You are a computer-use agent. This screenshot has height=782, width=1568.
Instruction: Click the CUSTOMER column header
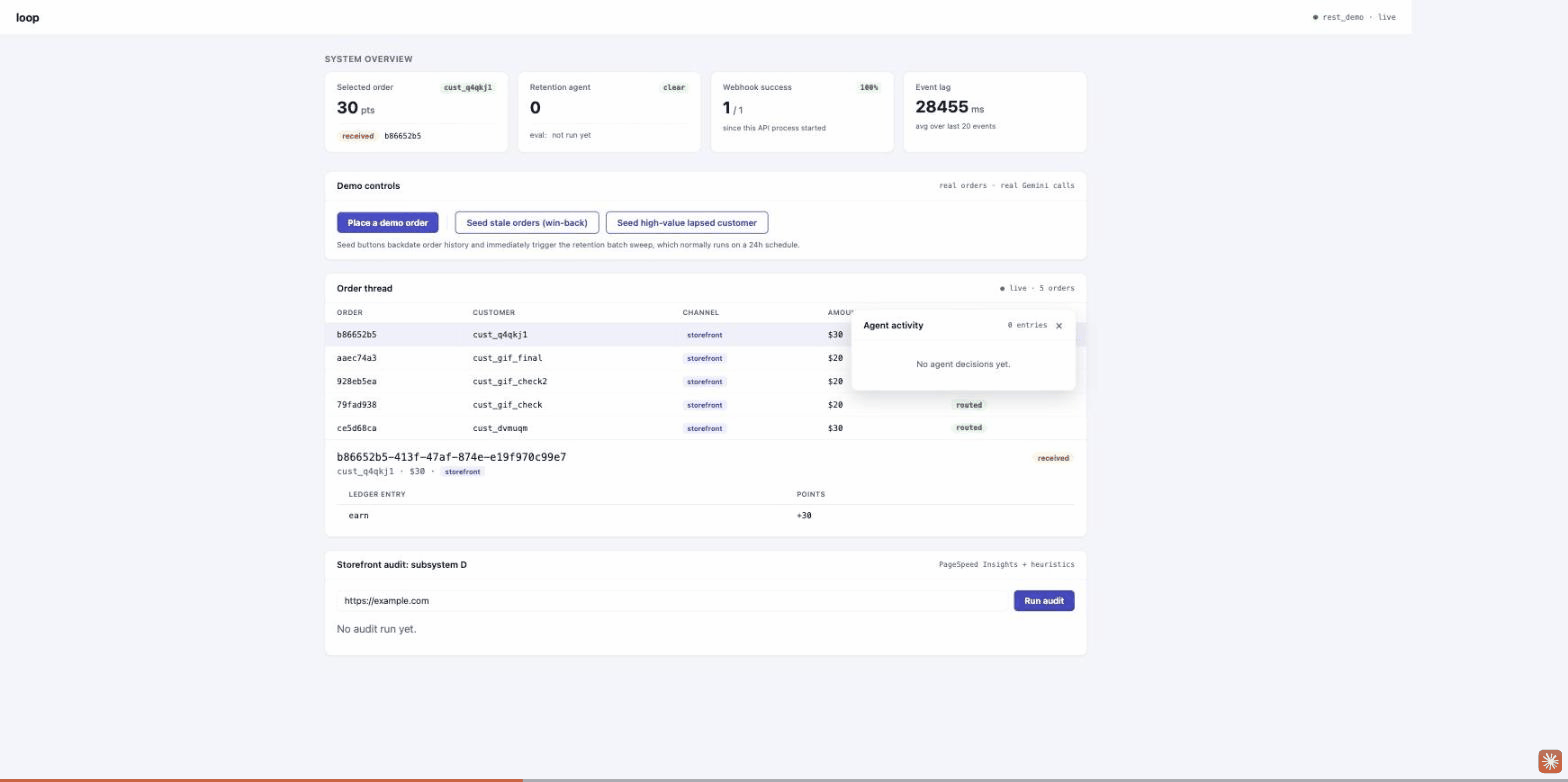[494, 313]
